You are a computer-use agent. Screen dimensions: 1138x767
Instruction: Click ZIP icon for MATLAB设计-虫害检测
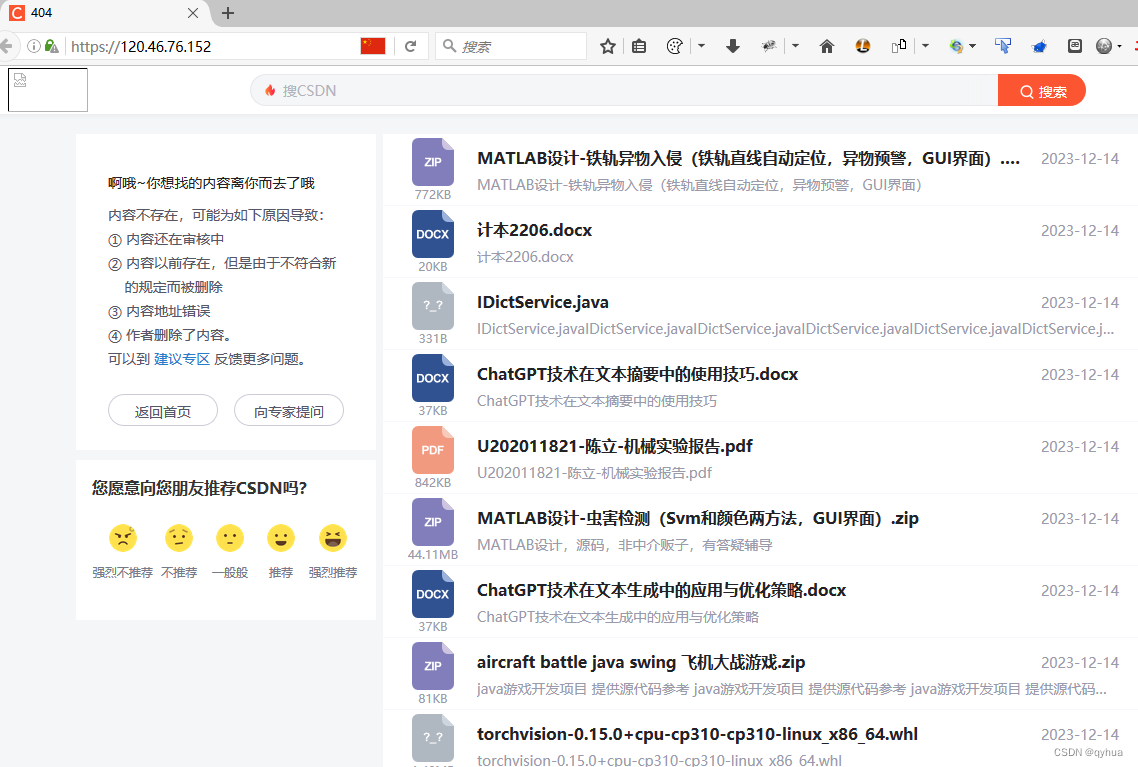(433, 521)
